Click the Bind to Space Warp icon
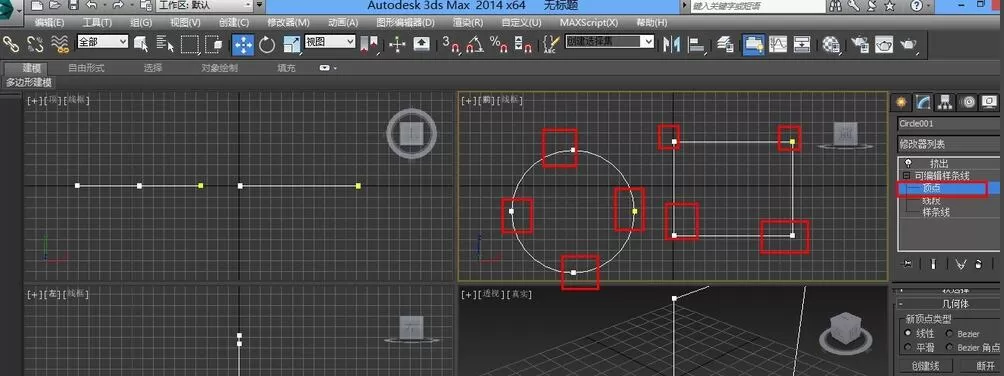The height and width of the screenshot is (376, 1004). coord(60,44)
